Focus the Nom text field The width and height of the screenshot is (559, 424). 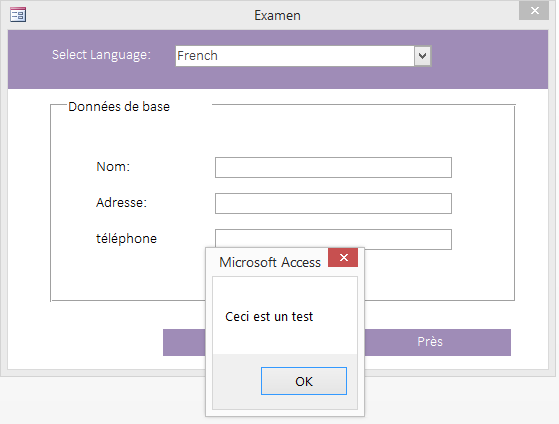pyautogui.click(x=333, y=167)
